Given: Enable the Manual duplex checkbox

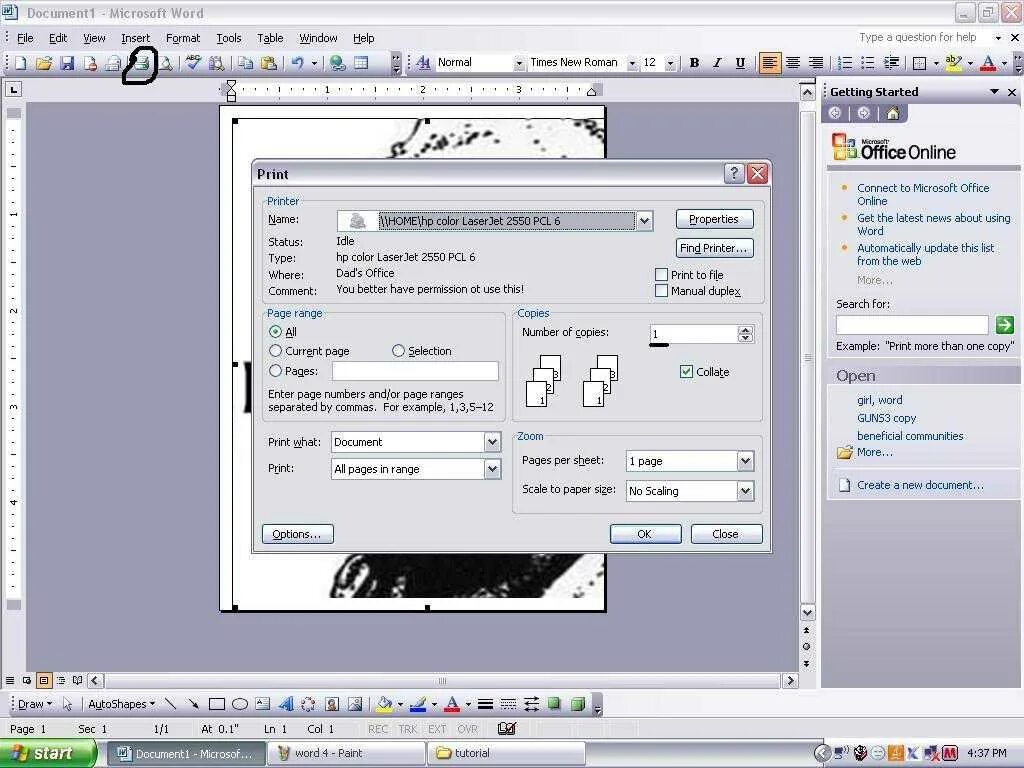Looking at the screenshot, I should tap(661, 291).
